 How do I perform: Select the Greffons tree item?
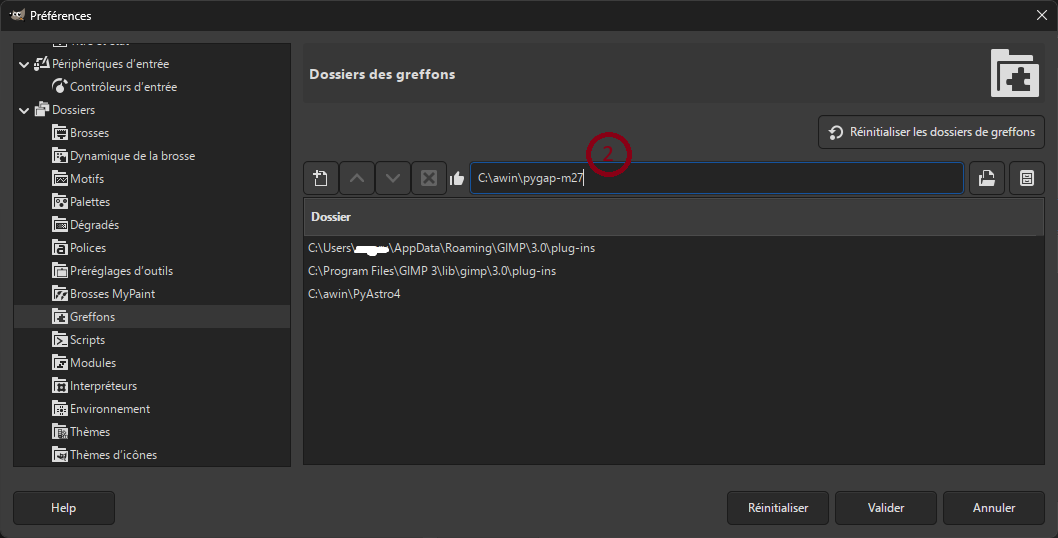tap(152, 317)
